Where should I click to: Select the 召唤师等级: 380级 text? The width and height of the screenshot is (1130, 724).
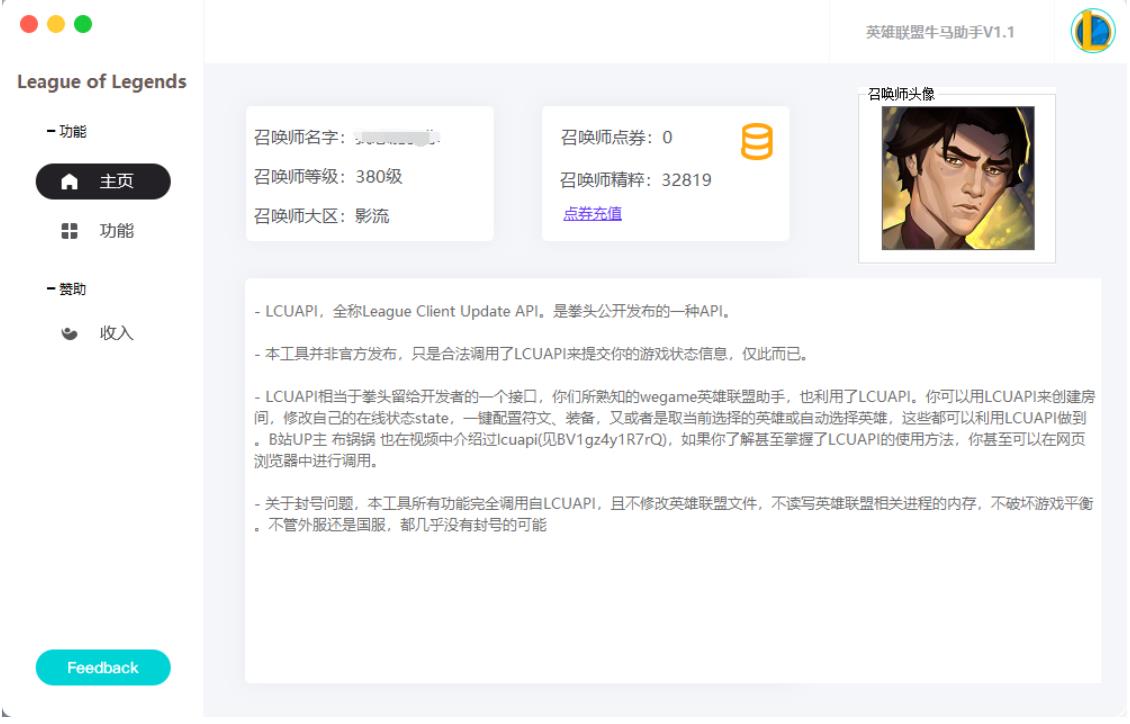pos(328,177)
